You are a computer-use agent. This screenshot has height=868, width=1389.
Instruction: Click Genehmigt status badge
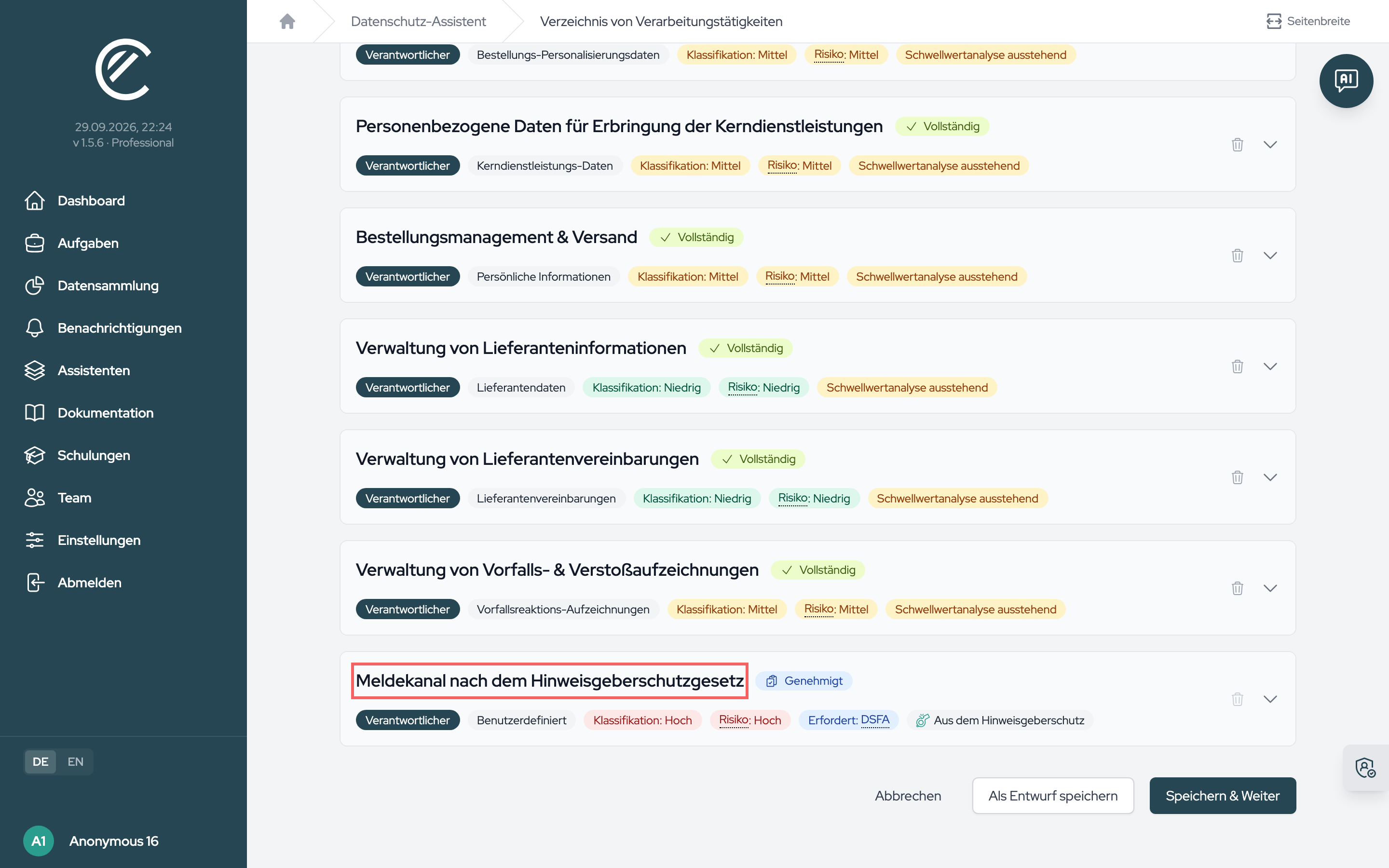click(x=804, y=681)
